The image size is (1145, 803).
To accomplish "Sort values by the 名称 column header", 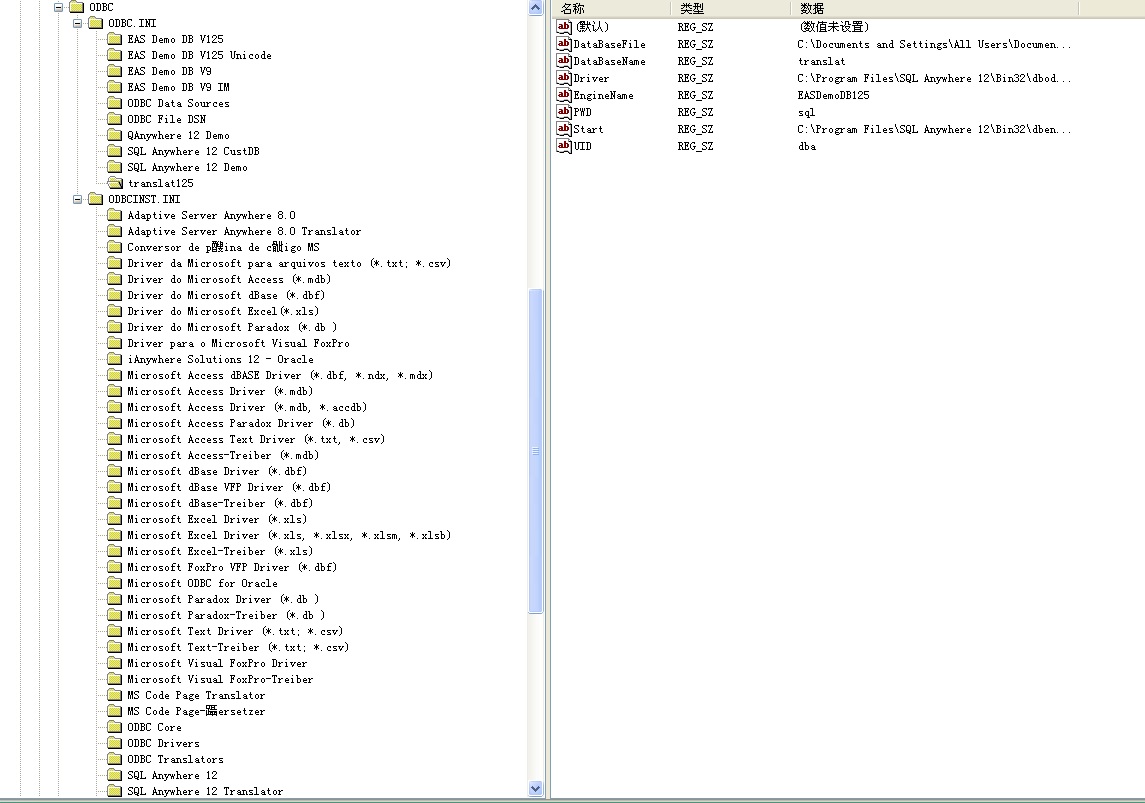I will 612,8.
